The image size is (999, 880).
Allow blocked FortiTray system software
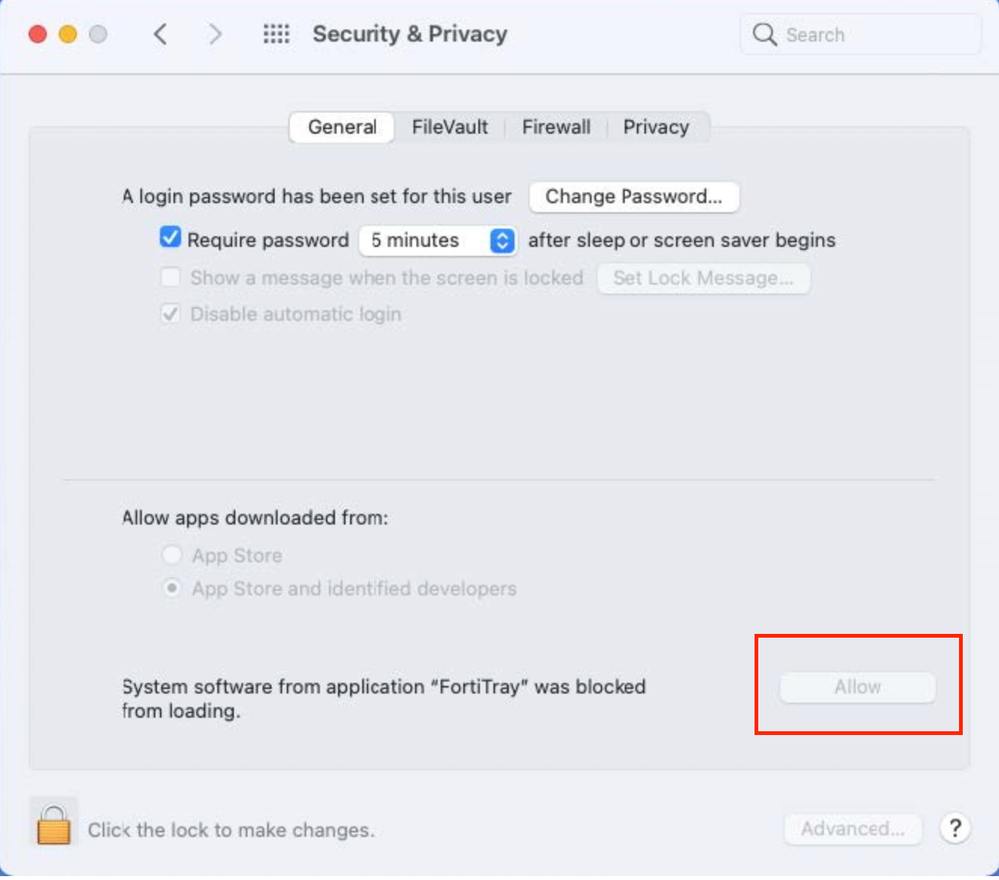click(857, 687)
